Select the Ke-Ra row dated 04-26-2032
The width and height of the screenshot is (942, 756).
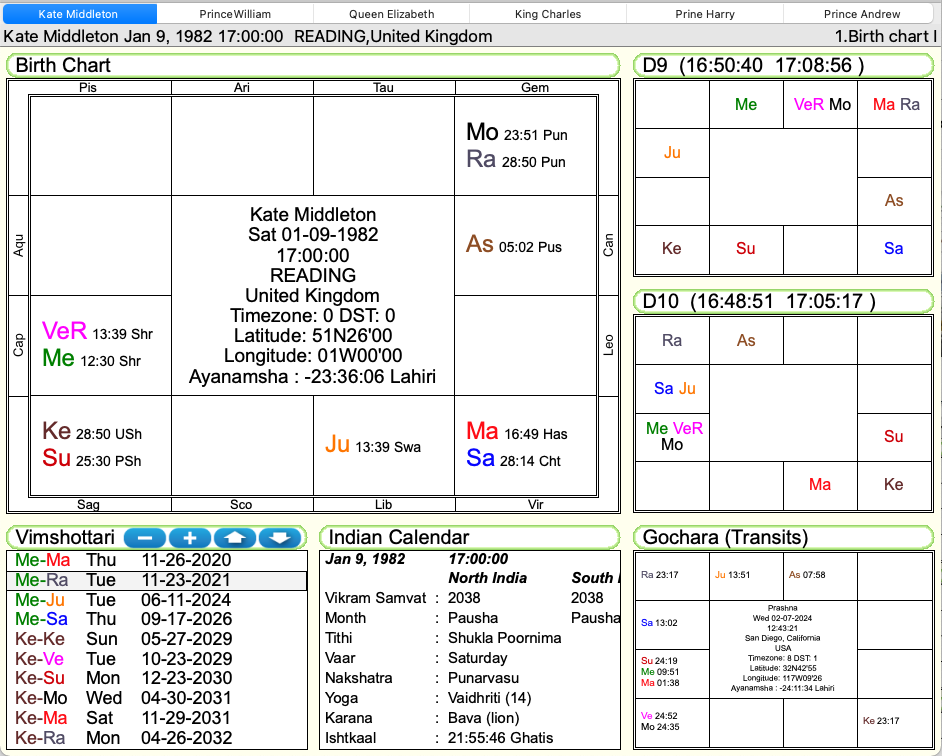pos(155,738)
